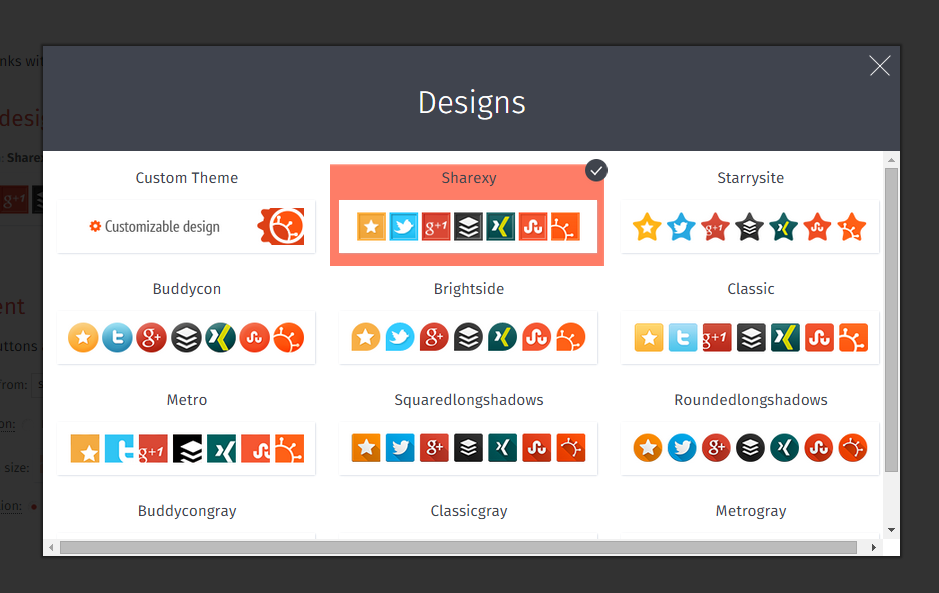
Task: Click the star favorites icon in Sharexy design
Action: pos(371,226)
